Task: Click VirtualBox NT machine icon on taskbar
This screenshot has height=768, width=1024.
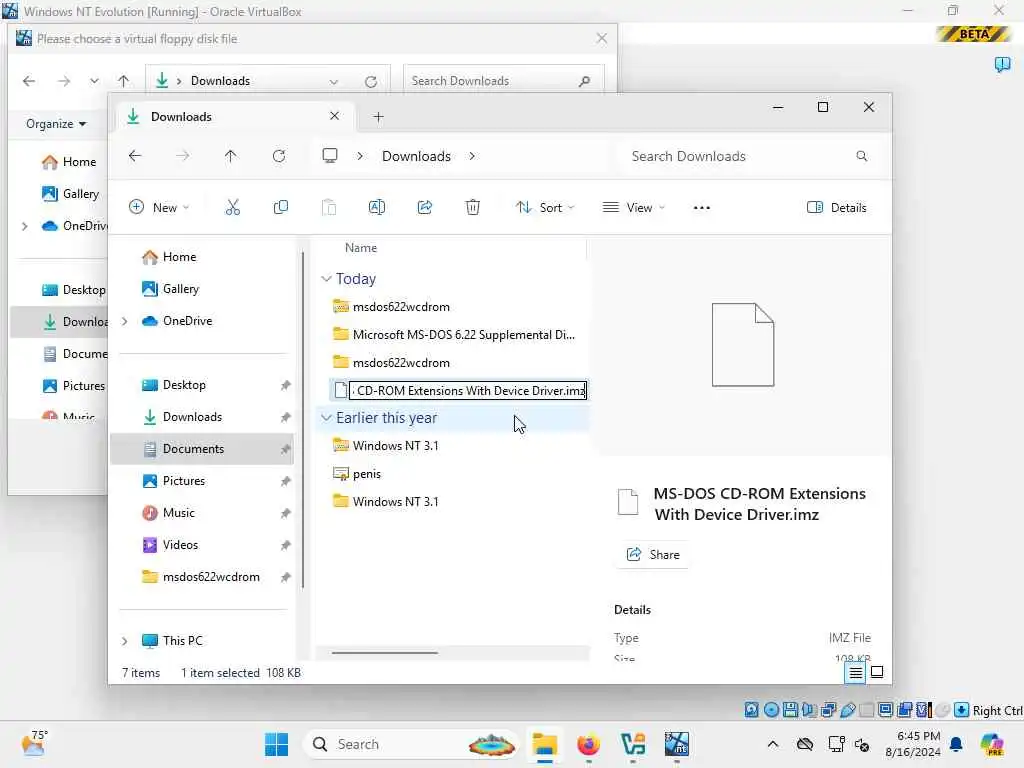Action: coord(677,744)
